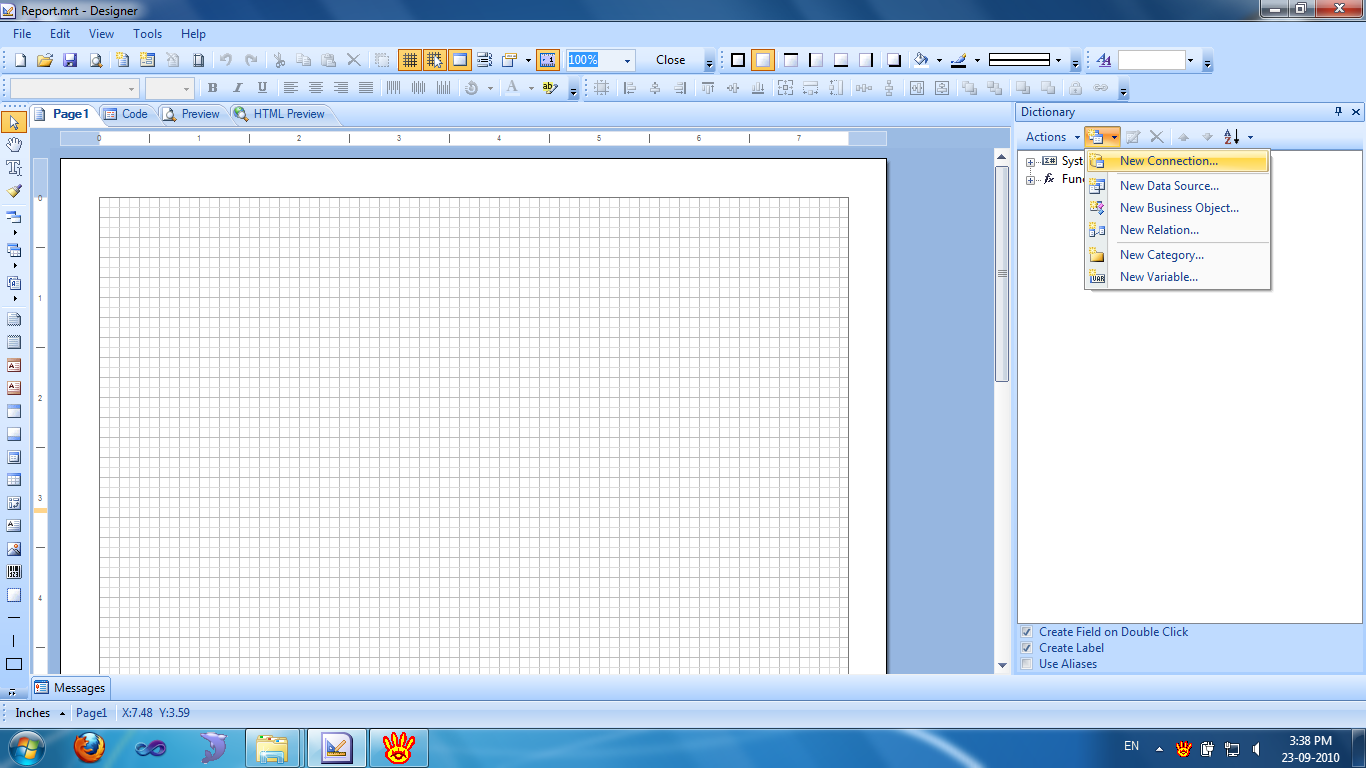Viewport: 1366px width, 768px height.
Task: Toggle Show Grid button
Action: [x=410, y=60]
